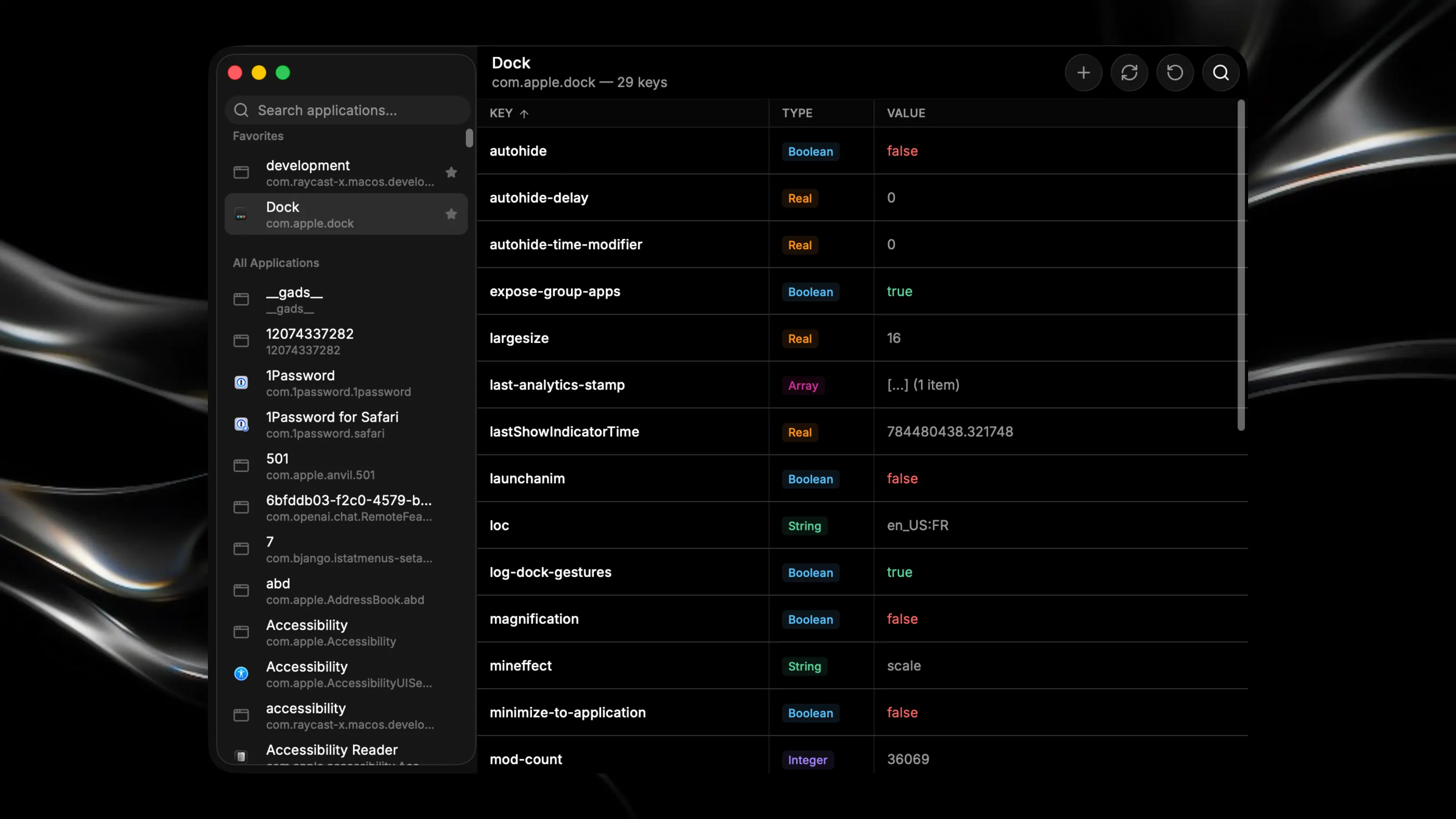Click the lastShowIndicatorTime value 784480438.321748

[950, 432]
